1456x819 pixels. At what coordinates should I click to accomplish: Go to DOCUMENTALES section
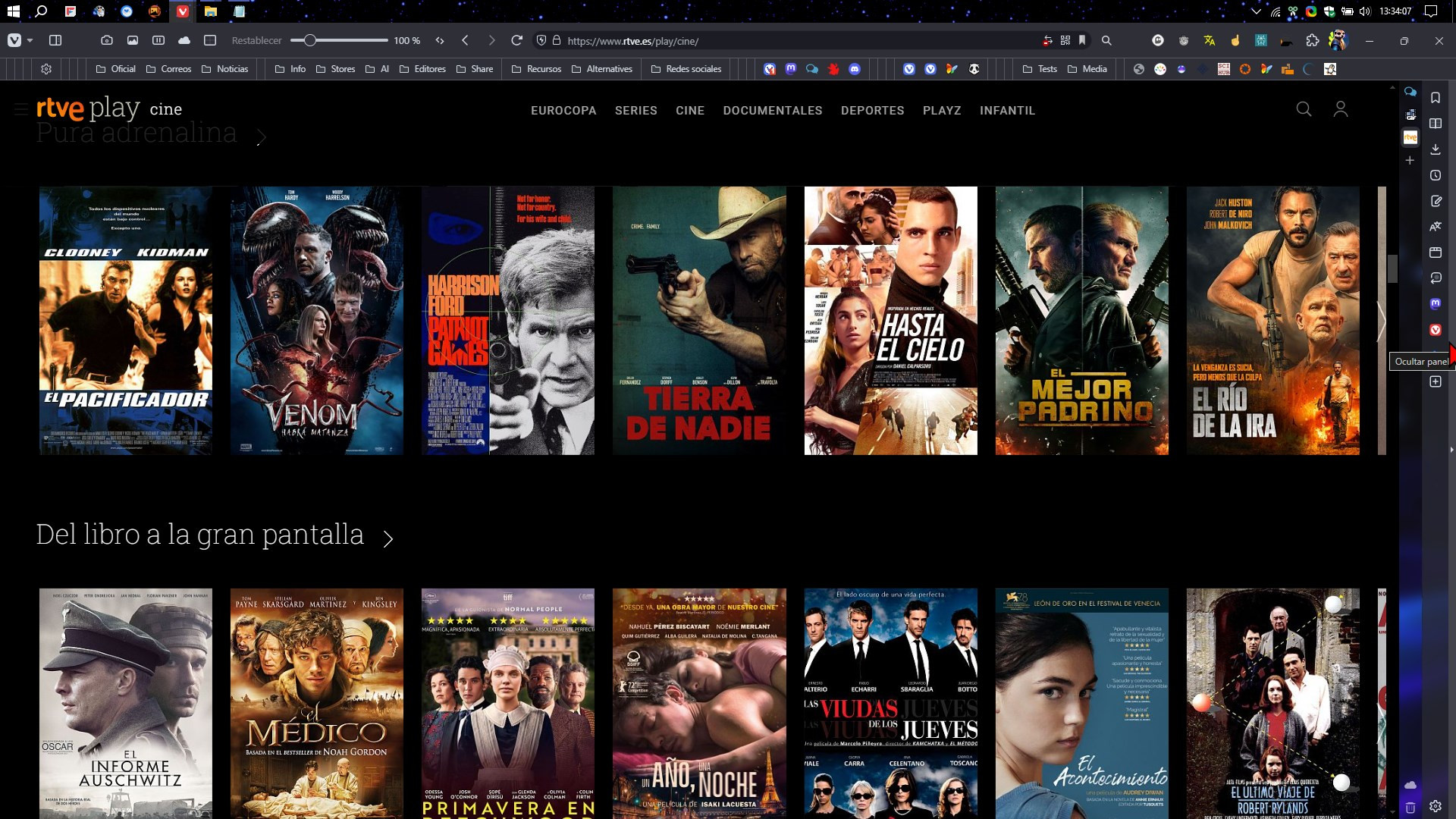click(x=773, y=111)
